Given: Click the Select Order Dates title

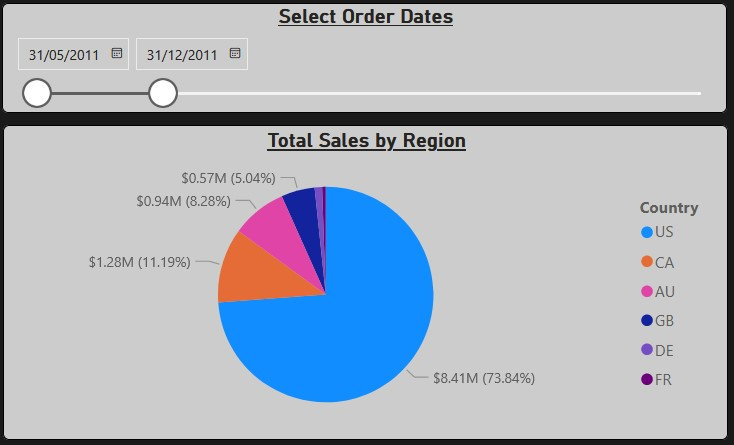Looking at the screenshot, I should (366, 17).
